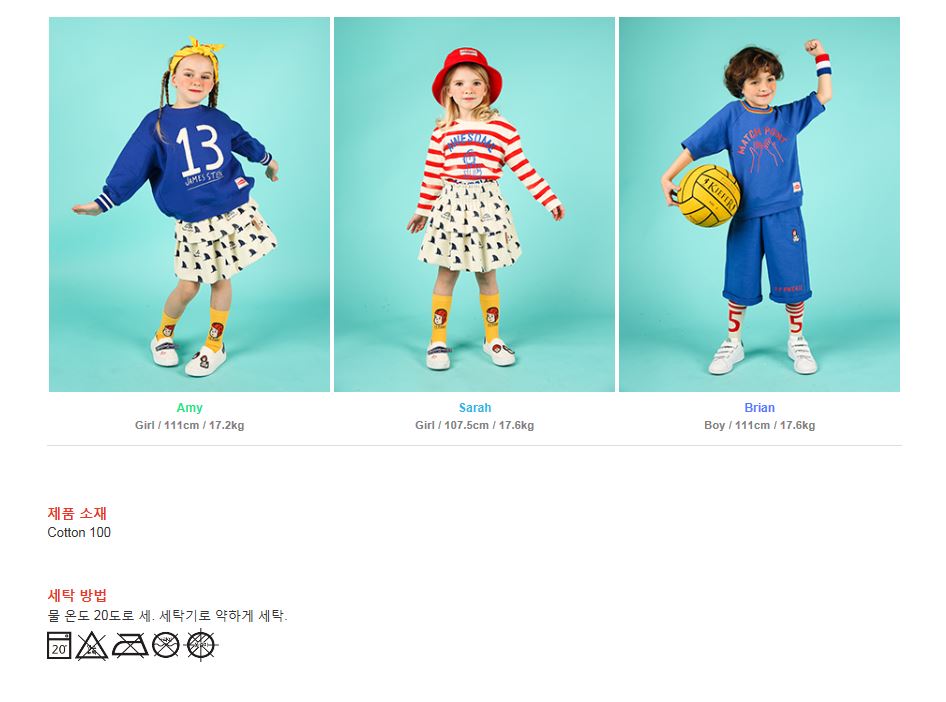Click the blue Sarah name label
This screenshot has height=702, width=946.
tap(475, 408)
